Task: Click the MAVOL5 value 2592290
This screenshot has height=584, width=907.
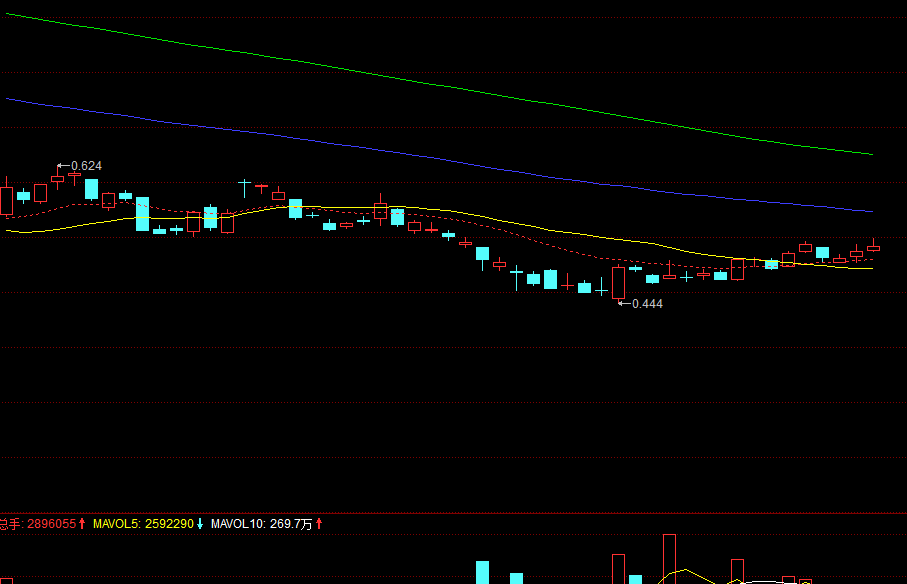Action: (169, 524)
